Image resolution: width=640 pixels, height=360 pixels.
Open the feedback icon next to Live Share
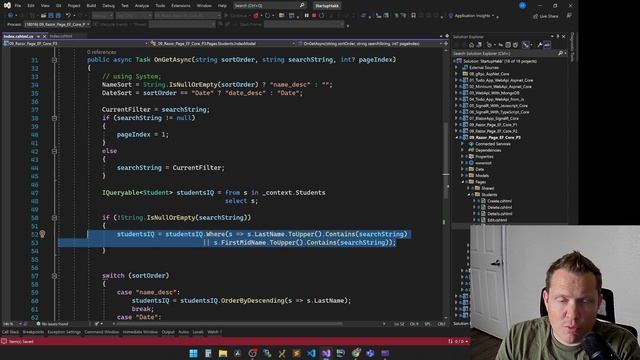pos(569,16)
